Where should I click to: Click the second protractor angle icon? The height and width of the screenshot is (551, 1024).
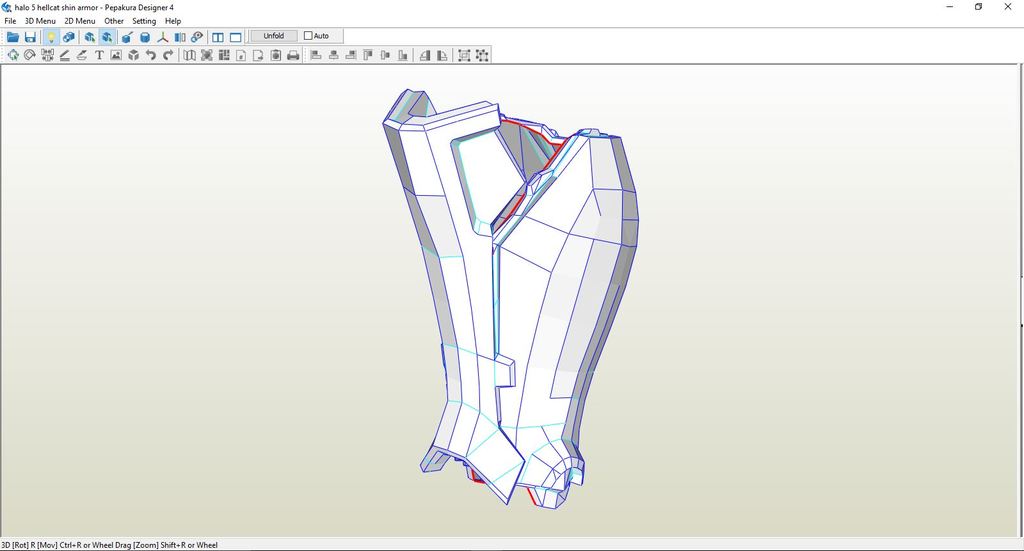coord(443,55)
